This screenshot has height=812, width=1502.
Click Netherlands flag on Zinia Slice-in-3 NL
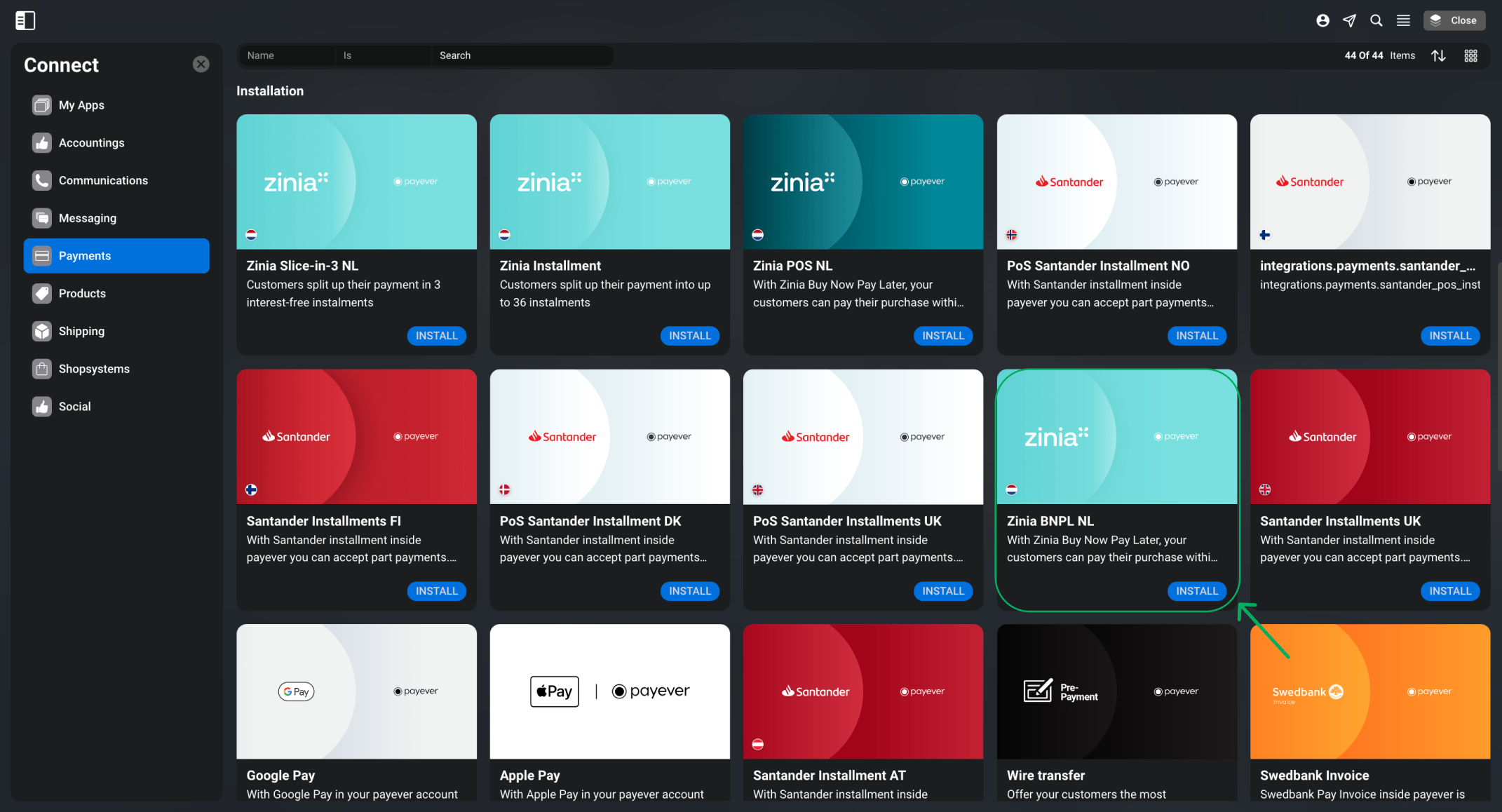pyautogui.click(x=251, y=235)
